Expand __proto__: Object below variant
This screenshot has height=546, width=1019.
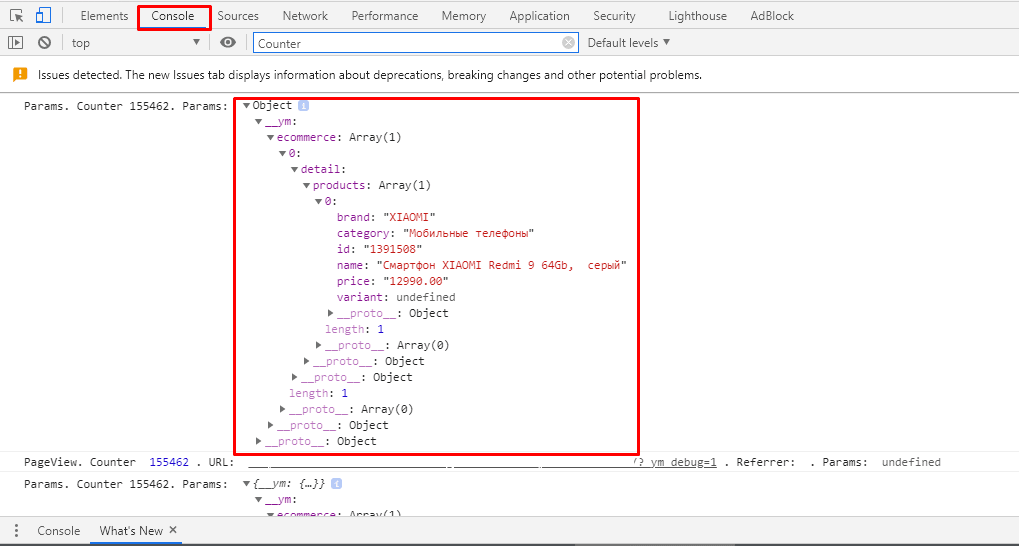[x=331, y=313]
